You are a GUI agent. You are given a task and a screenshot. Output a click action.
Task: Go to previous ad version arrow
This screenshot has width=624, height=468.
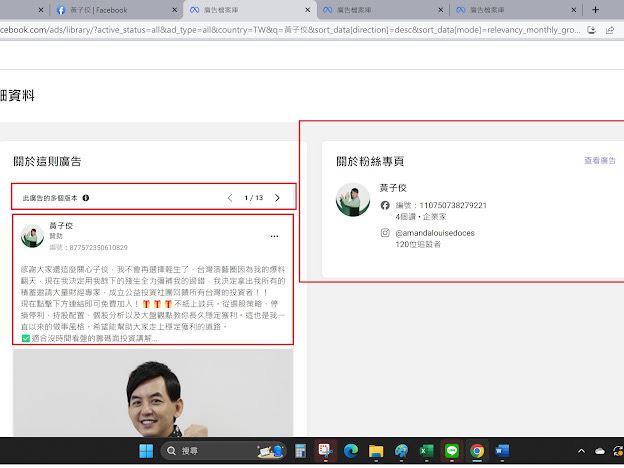point(230,198)
